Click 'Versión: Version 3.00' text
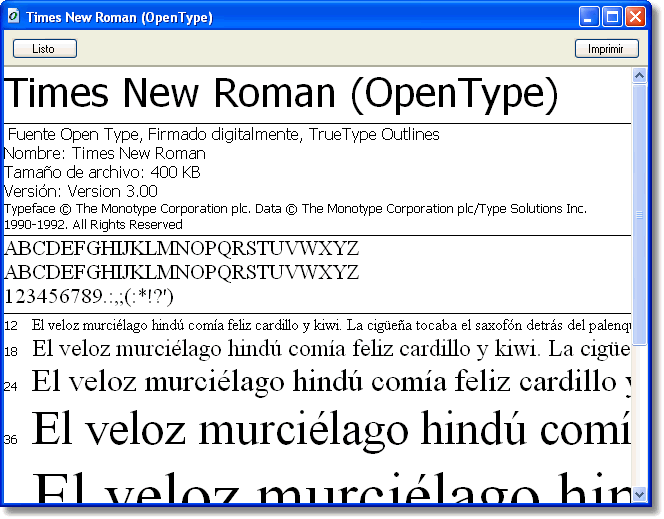This screenshot has width=664, height=519. [81, 191]
